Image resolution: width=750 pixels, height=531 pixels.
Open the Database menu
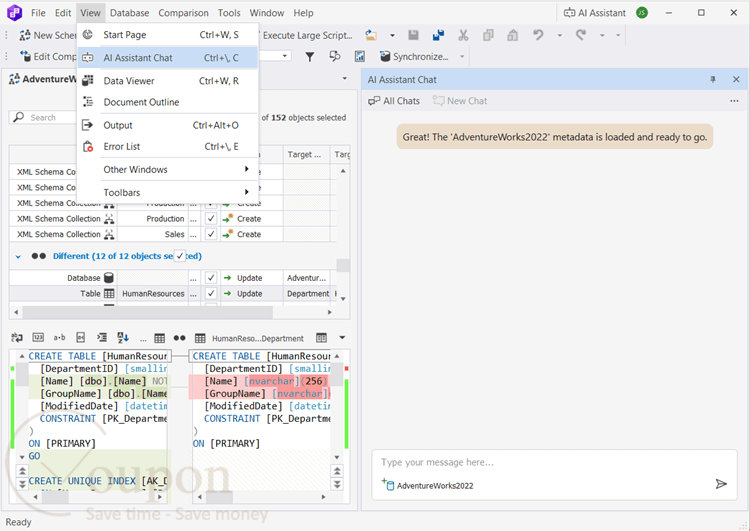coord(129,13)
